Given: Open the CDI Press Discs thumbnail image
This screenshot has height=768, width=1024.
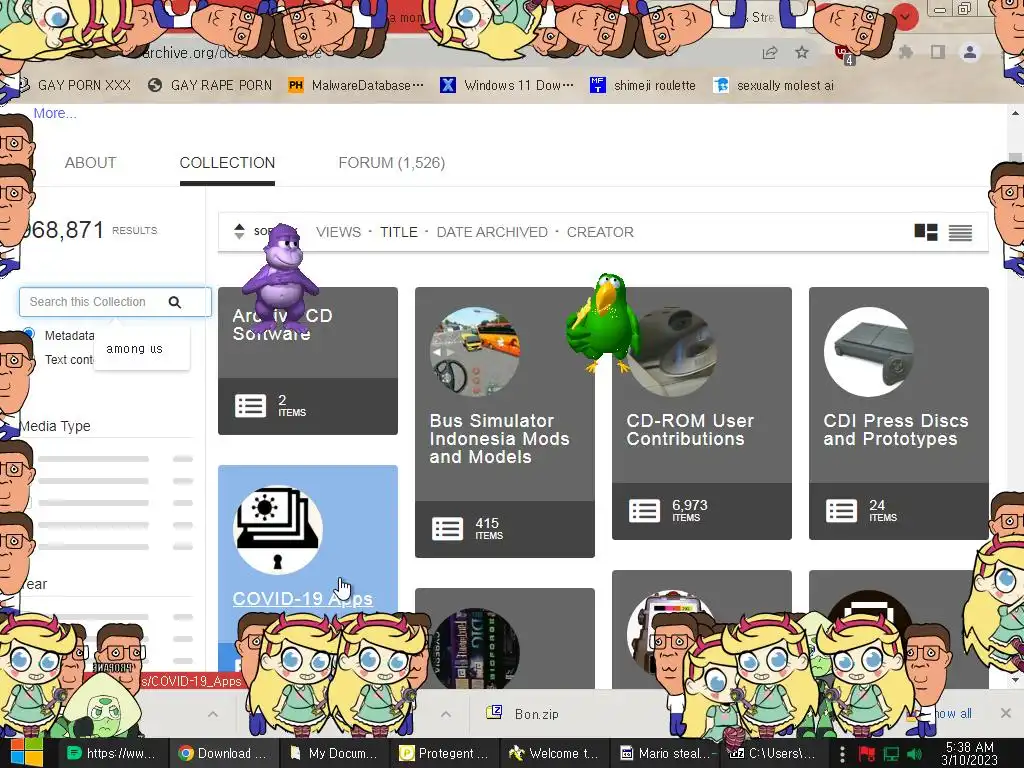Looking at the screenshot, I should click(869, 352).
